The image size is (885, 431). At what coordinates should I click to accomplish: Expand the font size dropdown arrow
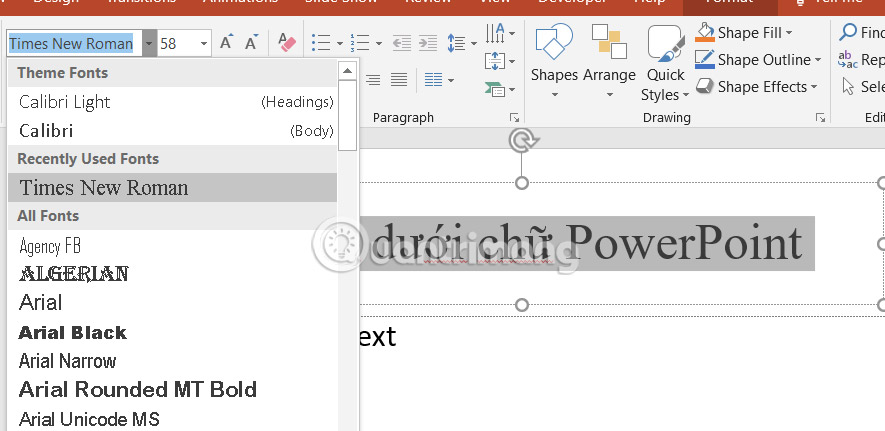click(x=204, y=43)
